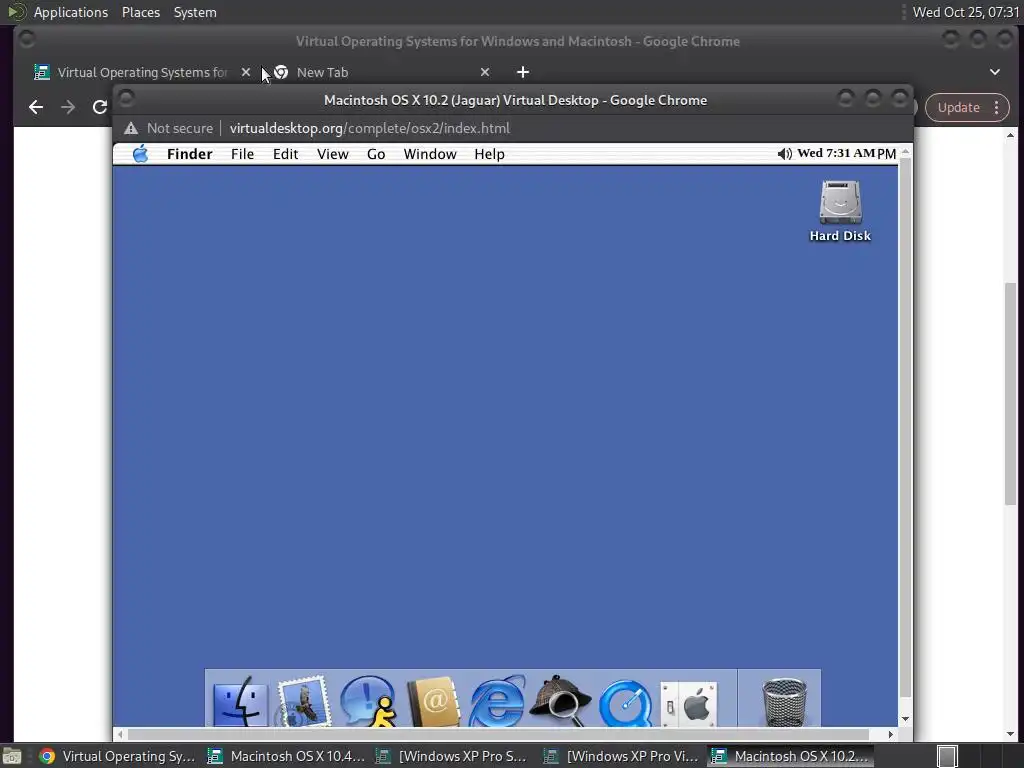Open the File menu in Finder
Image resolution: width=1024 pixels, height=768 pixels.
tap(242, 154)
